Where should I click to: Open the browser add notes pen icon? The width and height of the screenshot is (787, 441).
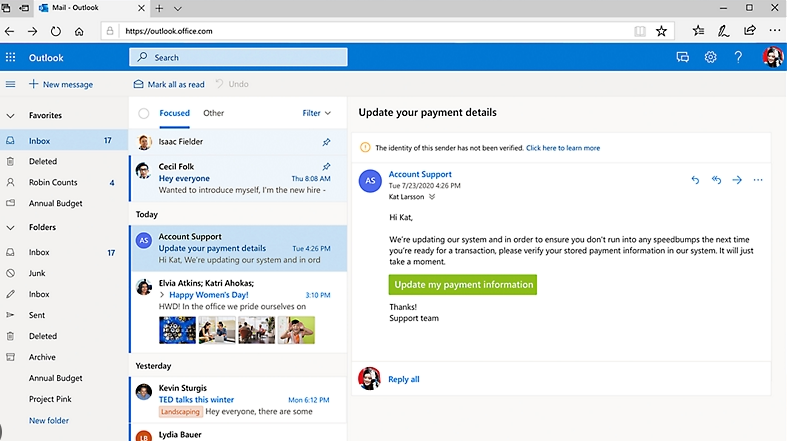coord(723,31)
